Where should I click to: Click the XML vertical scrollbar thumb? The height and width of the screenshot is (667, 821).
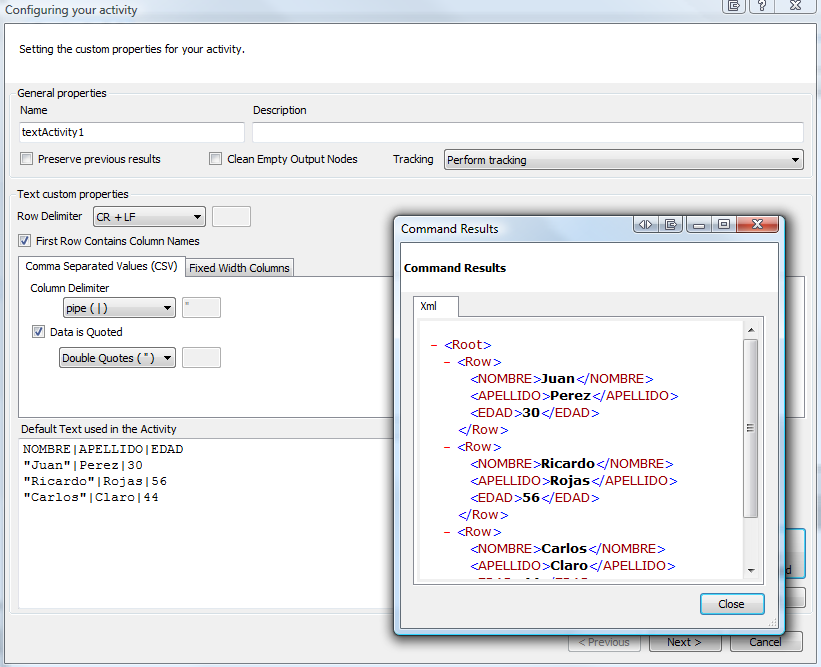coord(751,428)
